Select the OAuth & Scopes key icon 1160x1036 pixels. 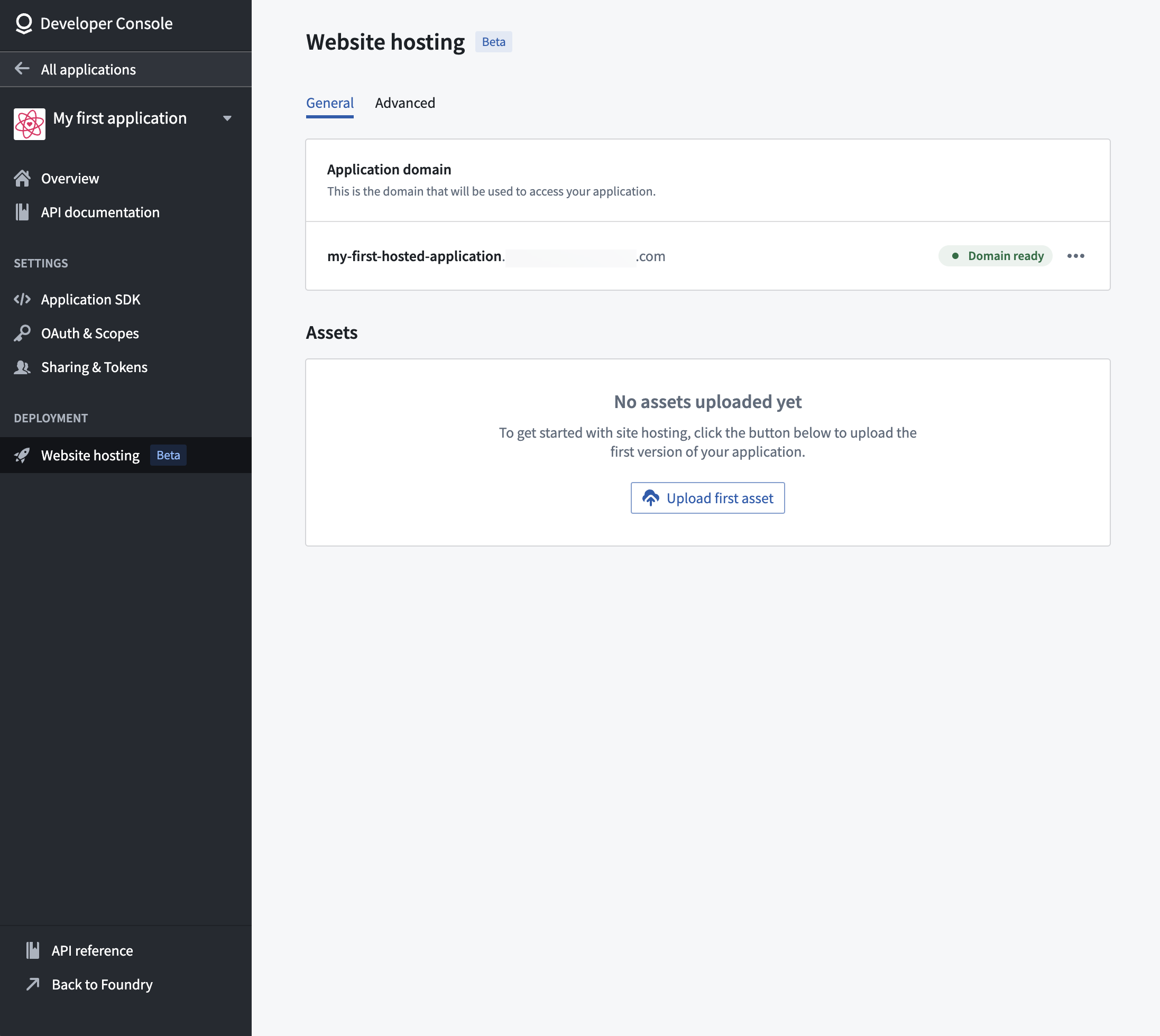coord(23,333)
